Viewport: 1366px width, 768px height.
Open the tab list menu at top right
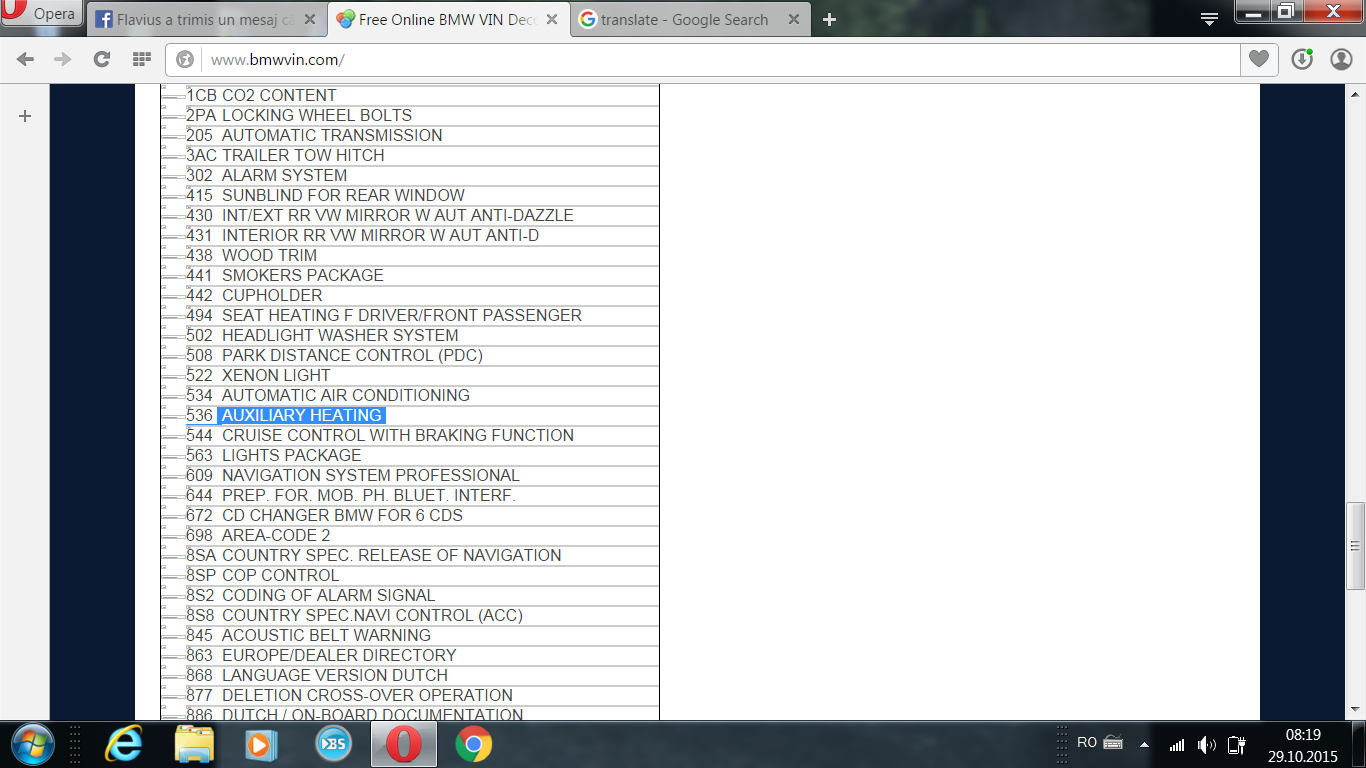(1209, 19)
